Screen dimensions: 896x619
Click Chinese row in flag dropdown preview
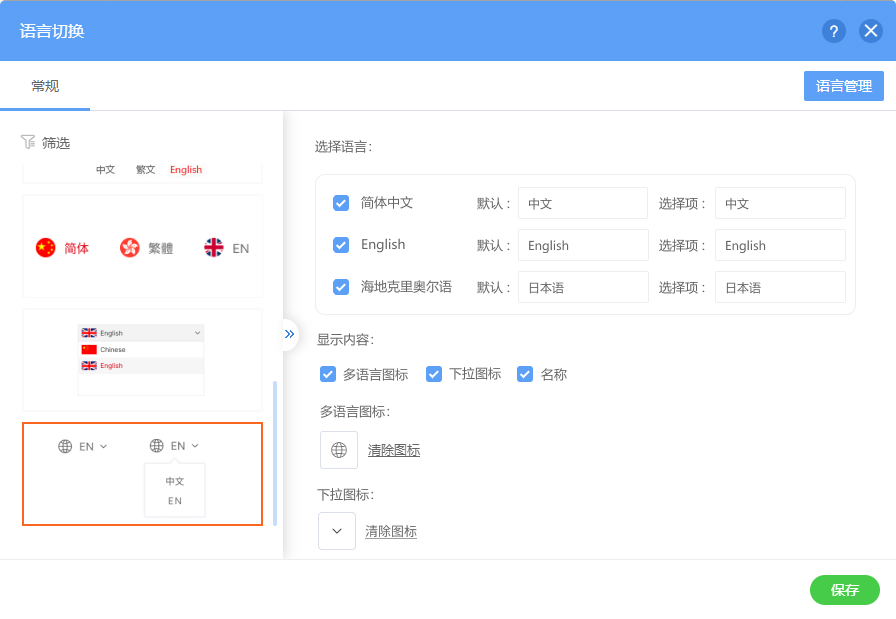pyautogui.click(x=141, y=349)
